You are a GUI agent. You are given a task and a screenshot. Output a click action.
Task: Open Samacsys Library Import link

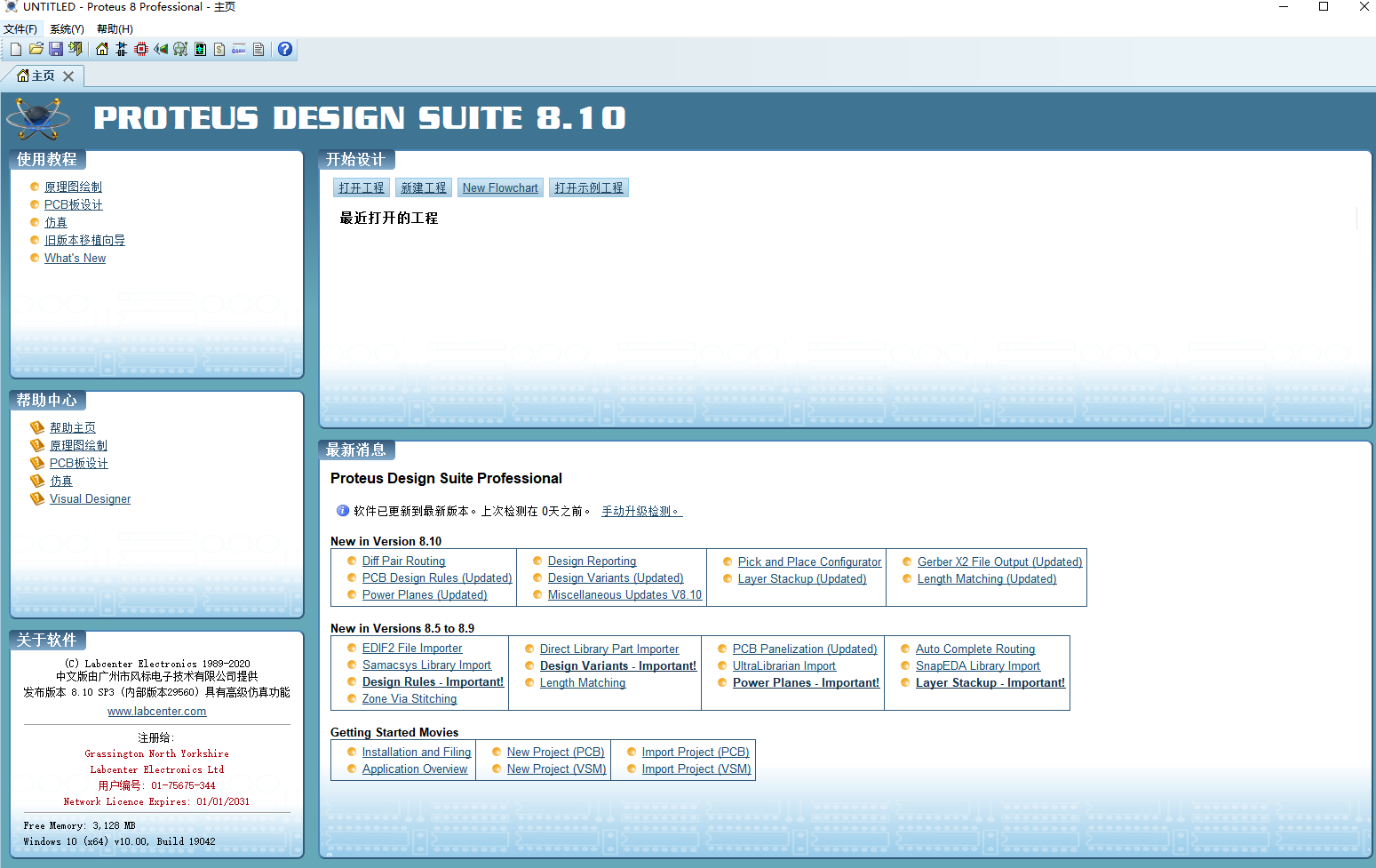coord(426,665)
